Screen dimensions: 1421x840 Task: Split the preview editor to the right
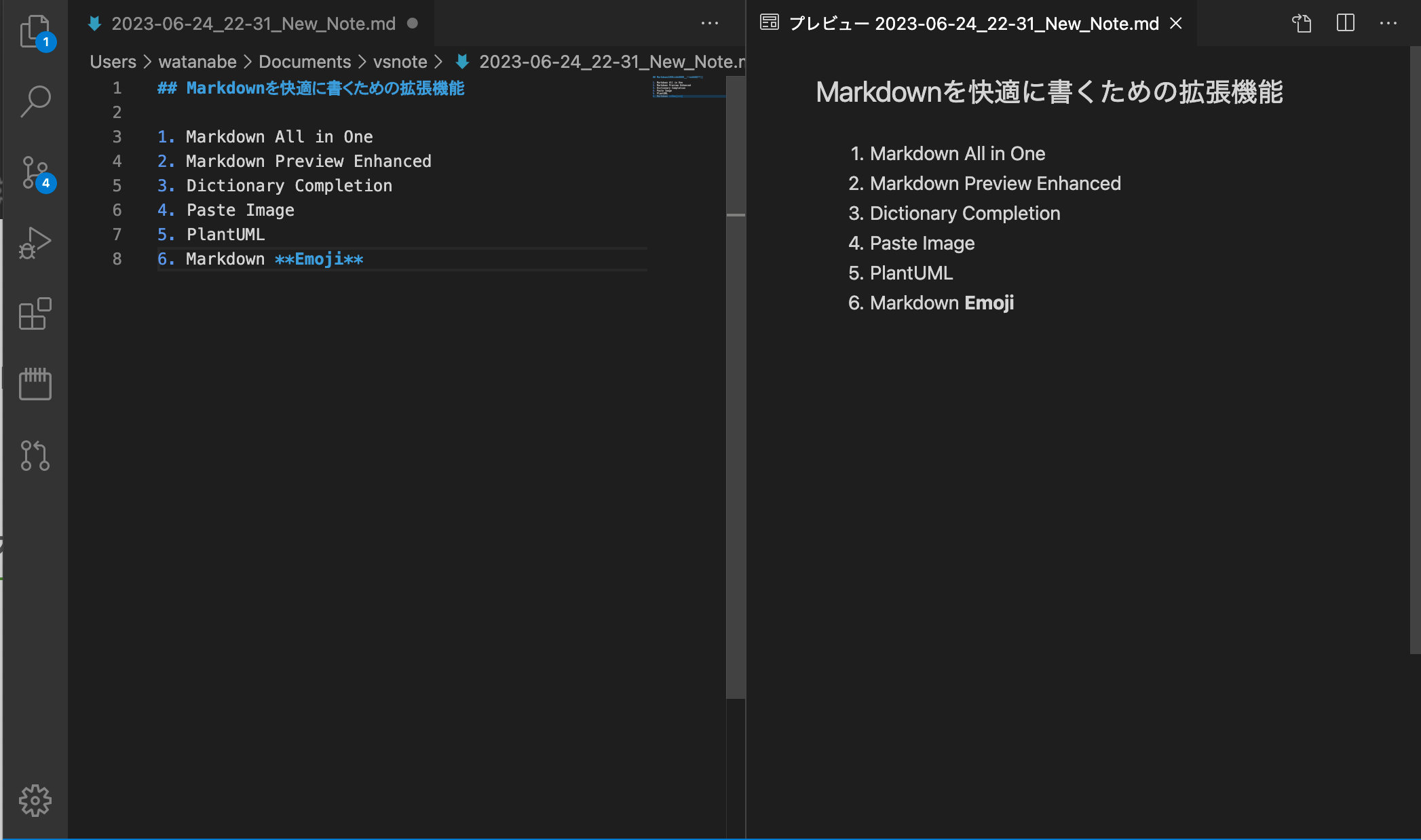(1346, 23)
